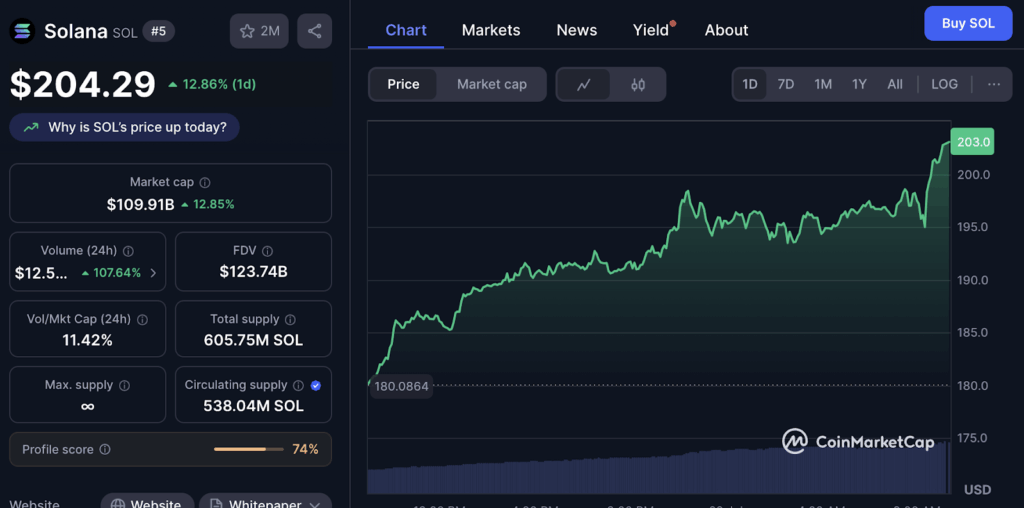Click the FDV info icon
1024x508 pixels.
[265, 251]
